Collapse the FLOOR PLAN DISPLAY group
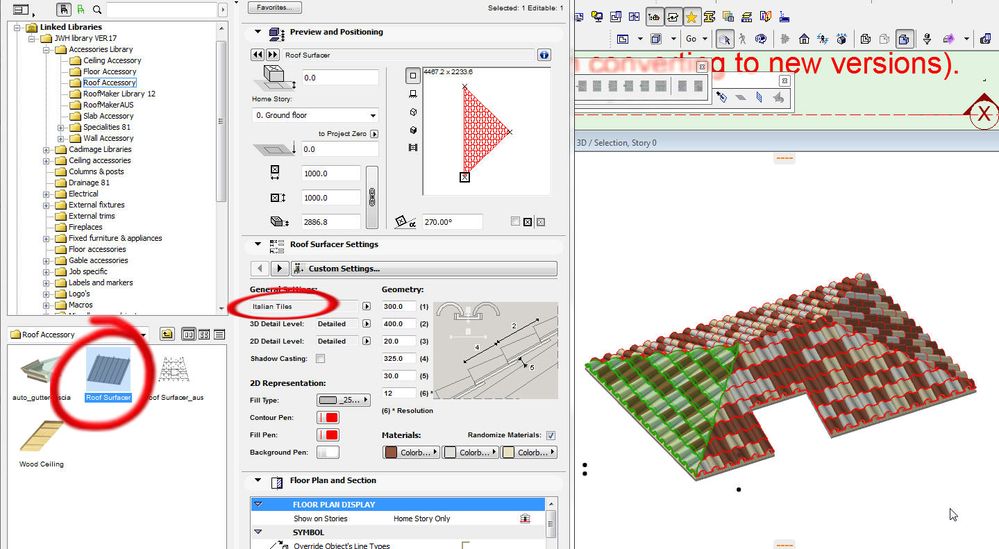Image resolution: width=999 pixels, height=549 pixels. tap(258, 504)
